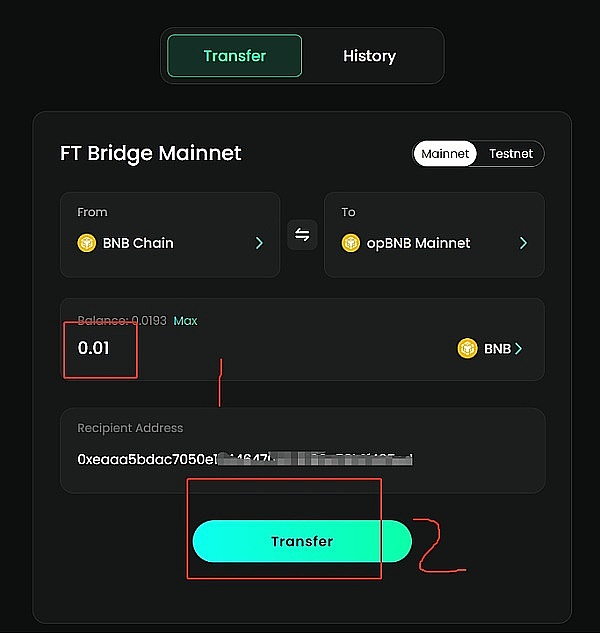Click the opBNB Mainnet coin icon under To
This screenshot has width=600, height=635.
tap(351, 243)
